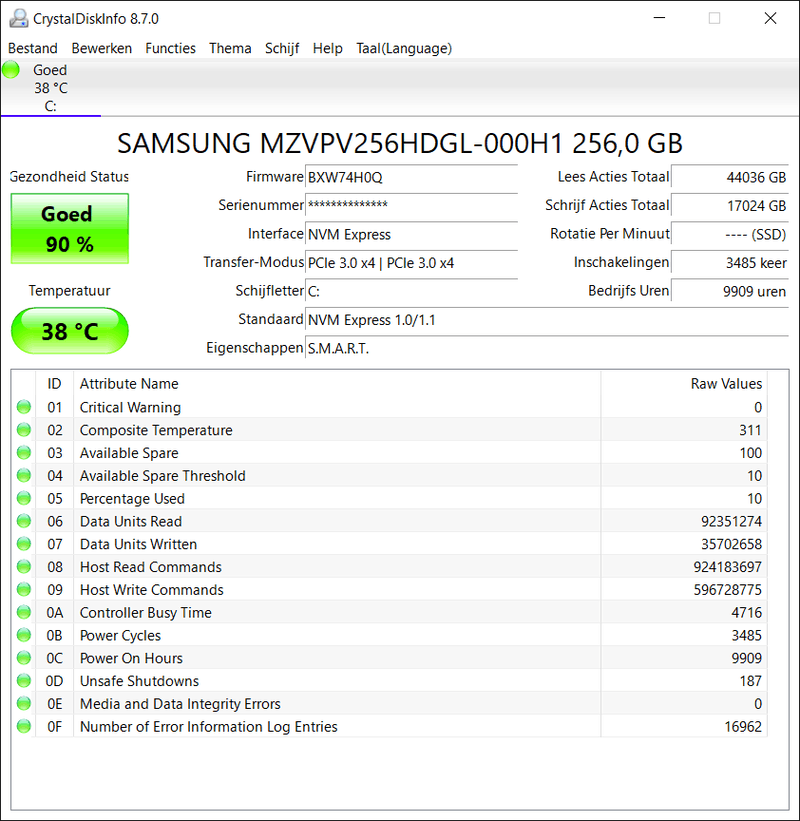800x821 pixels.
Task: Click status dot for Unsafe Shutdowns row
Action: click(24, 681)
